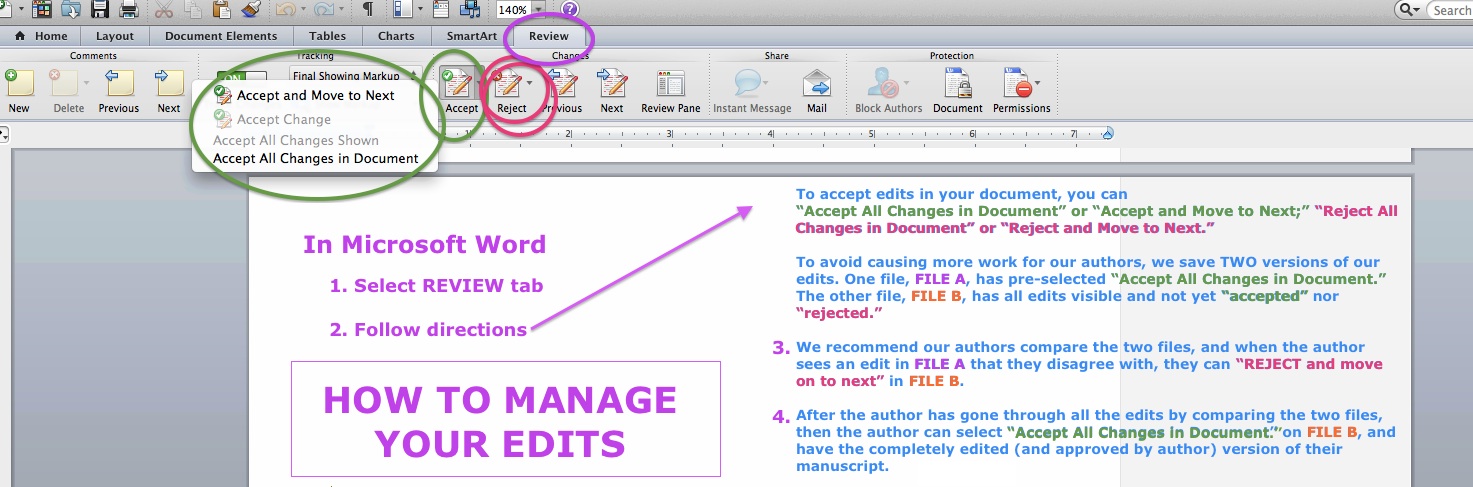Click the Reject change icon
Screen dimensions: 1473x487
pos(509,84)
